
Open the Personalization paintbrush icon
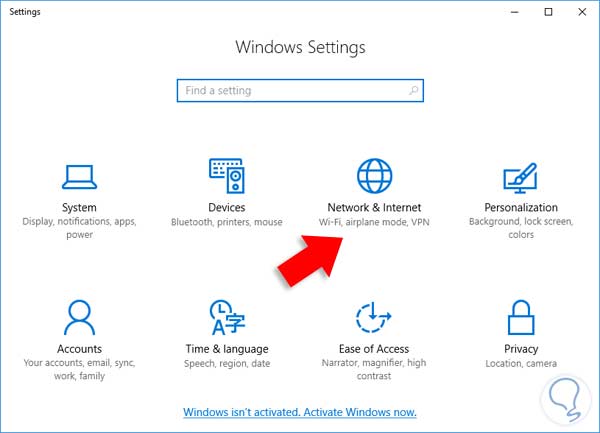(520, 178)
